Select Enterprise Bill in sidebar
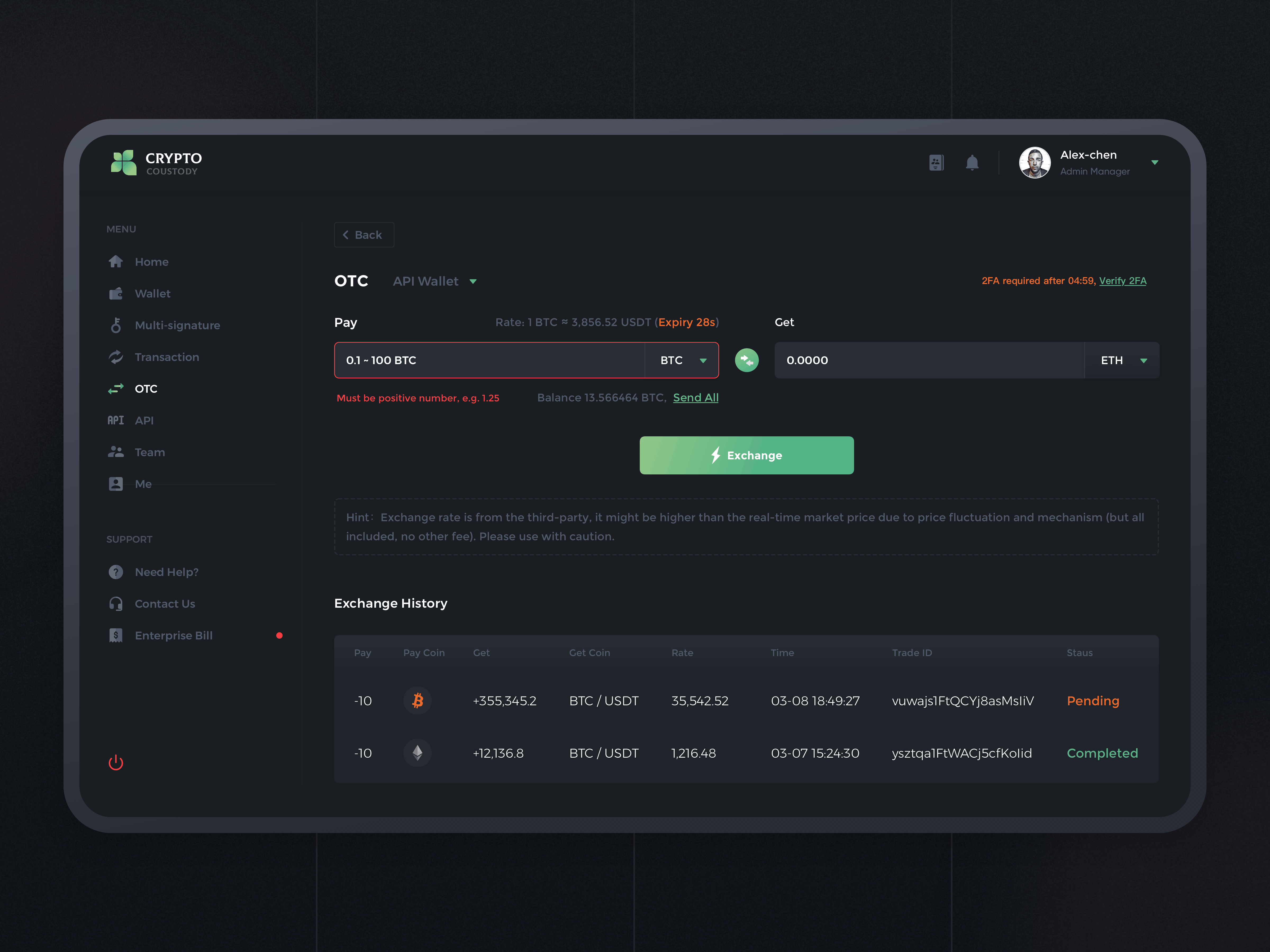 point(173,635)
